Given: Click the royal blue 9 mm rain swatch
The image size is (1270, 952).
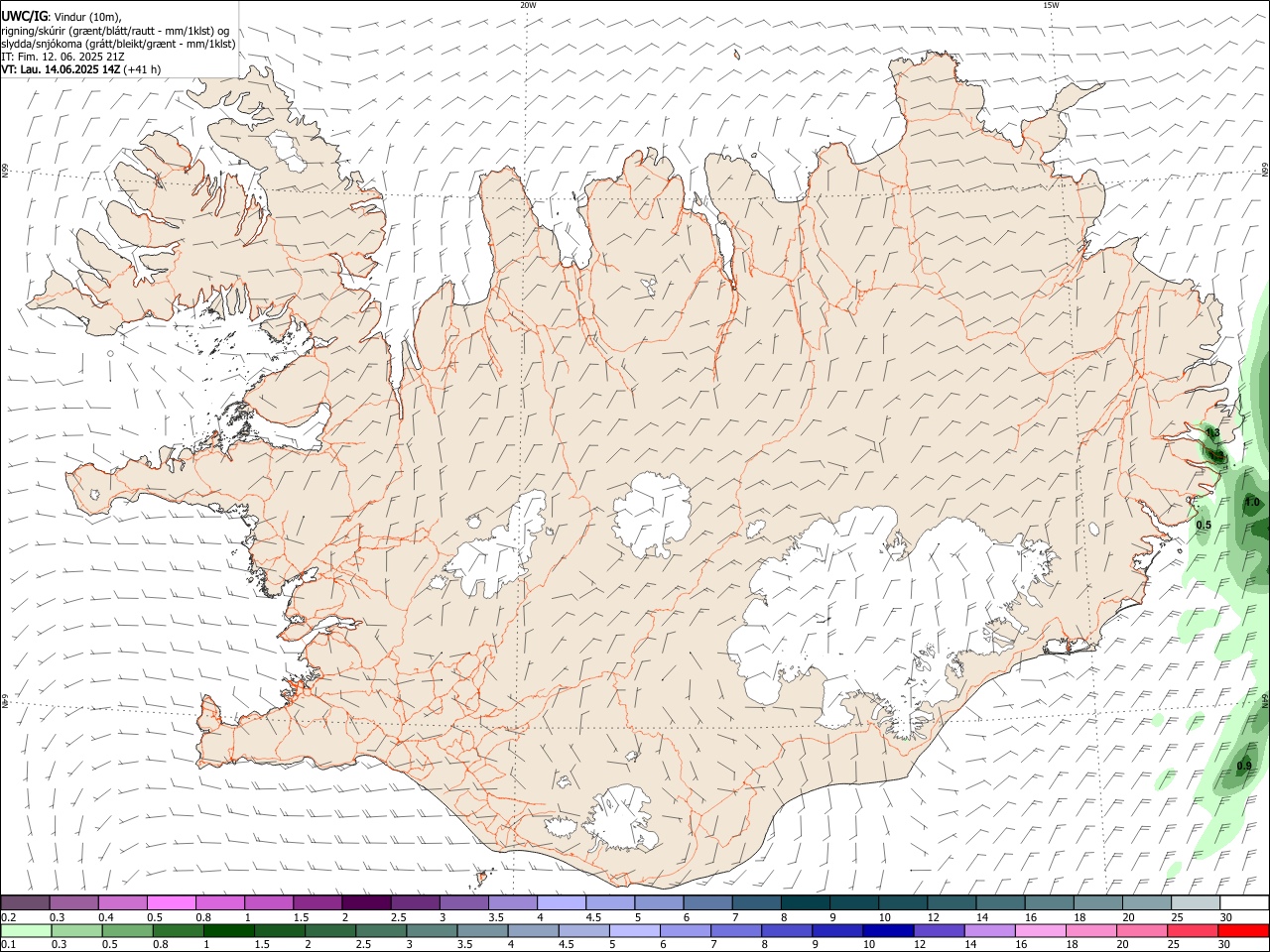Looking at the screenshot, I should click(x=837, y=930).
